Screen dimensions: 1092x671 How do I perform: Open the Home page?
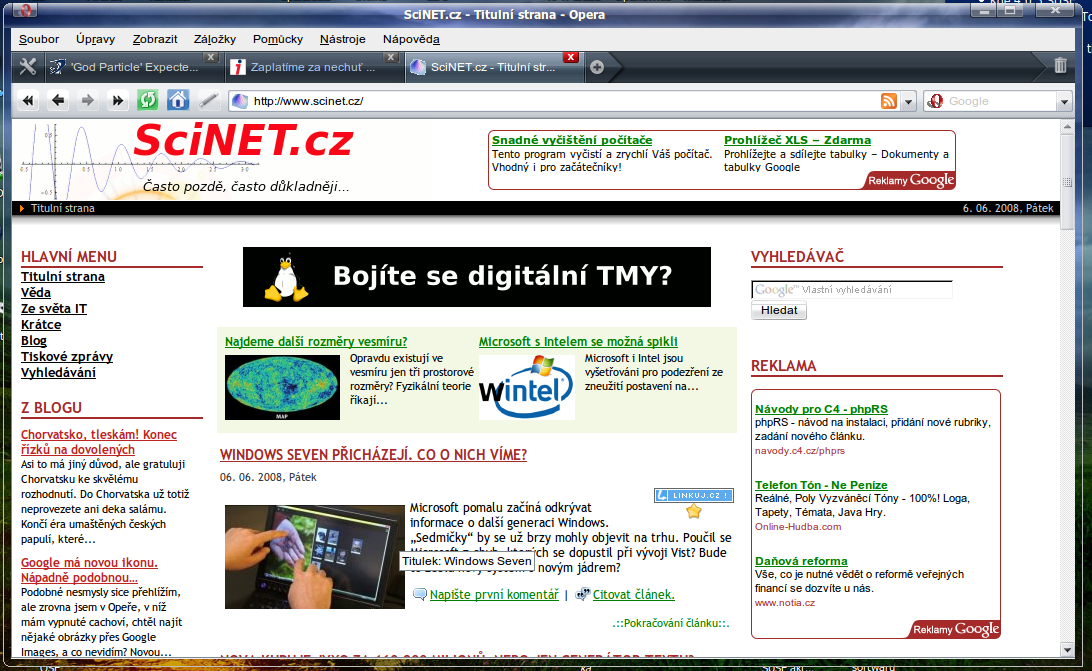178,100
